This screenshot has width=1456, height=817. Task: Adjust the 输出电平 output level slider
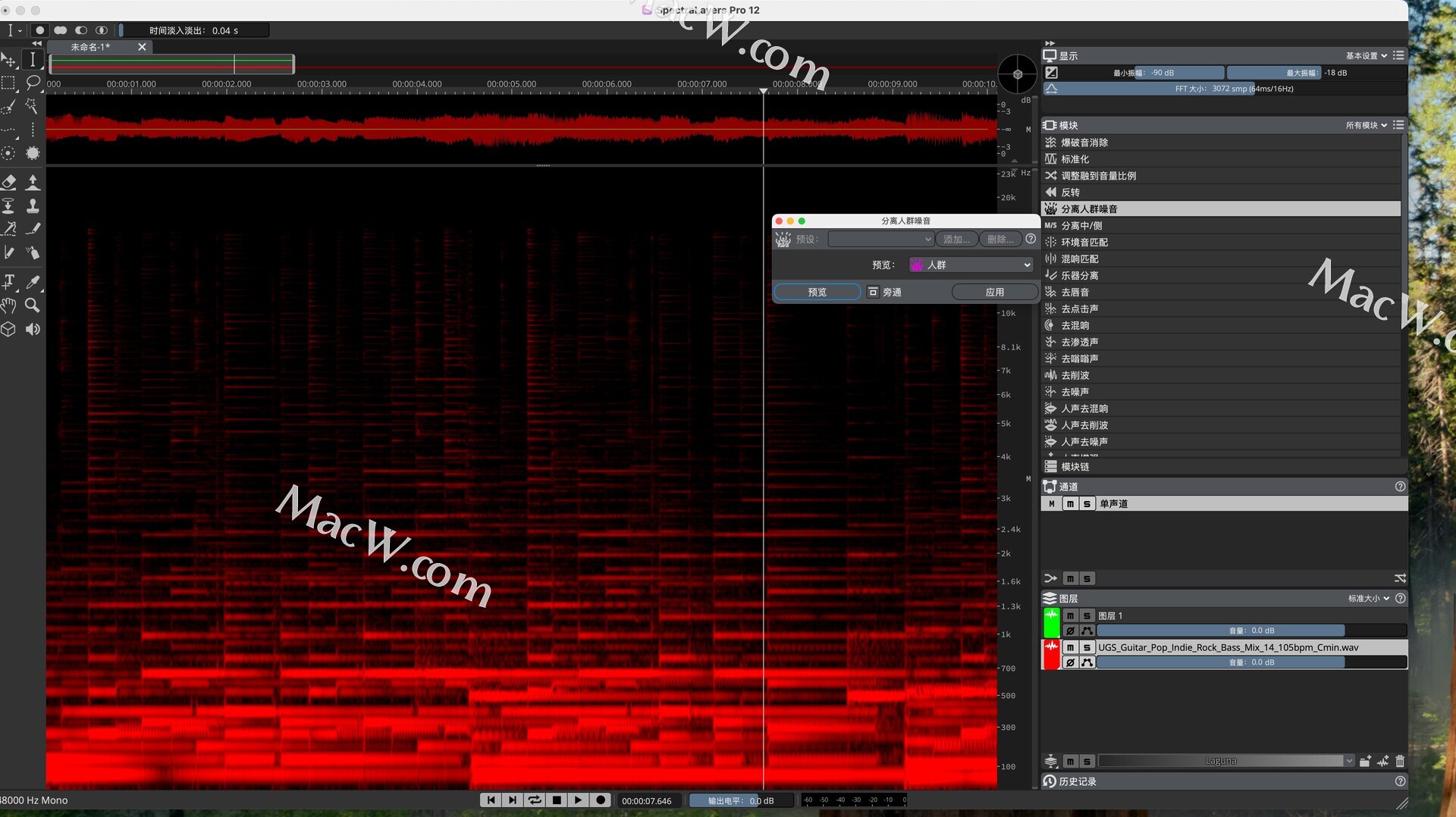[740, 800]
